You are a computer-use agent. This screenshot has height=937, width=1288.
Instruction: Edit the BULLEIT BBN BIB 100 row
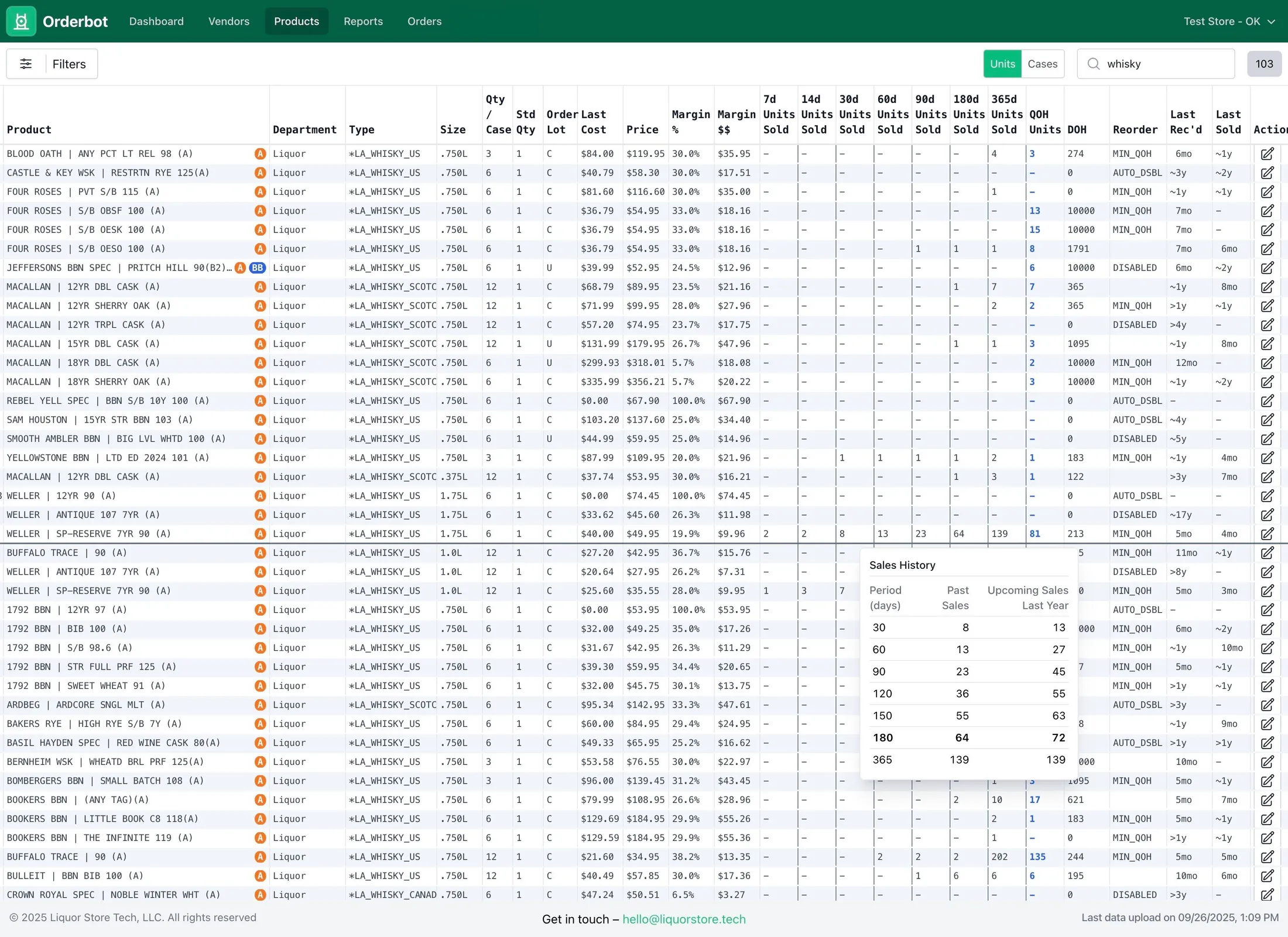tap(1267, 876)
